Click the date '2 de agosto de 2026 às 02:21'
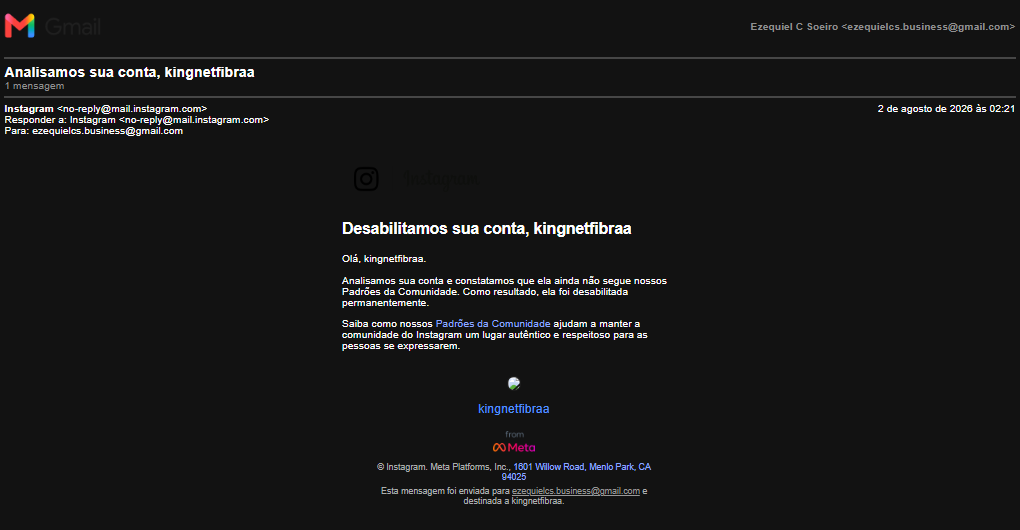Screen dimensions: 1020x530 point(946,109)
